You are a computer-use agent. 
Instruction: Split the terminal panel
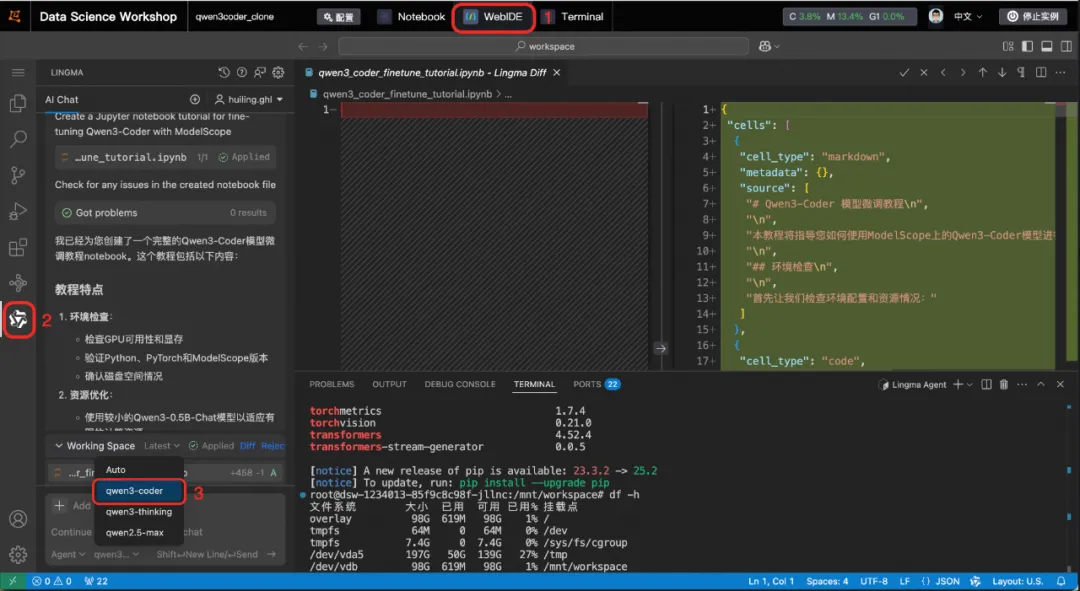point(986,384)
